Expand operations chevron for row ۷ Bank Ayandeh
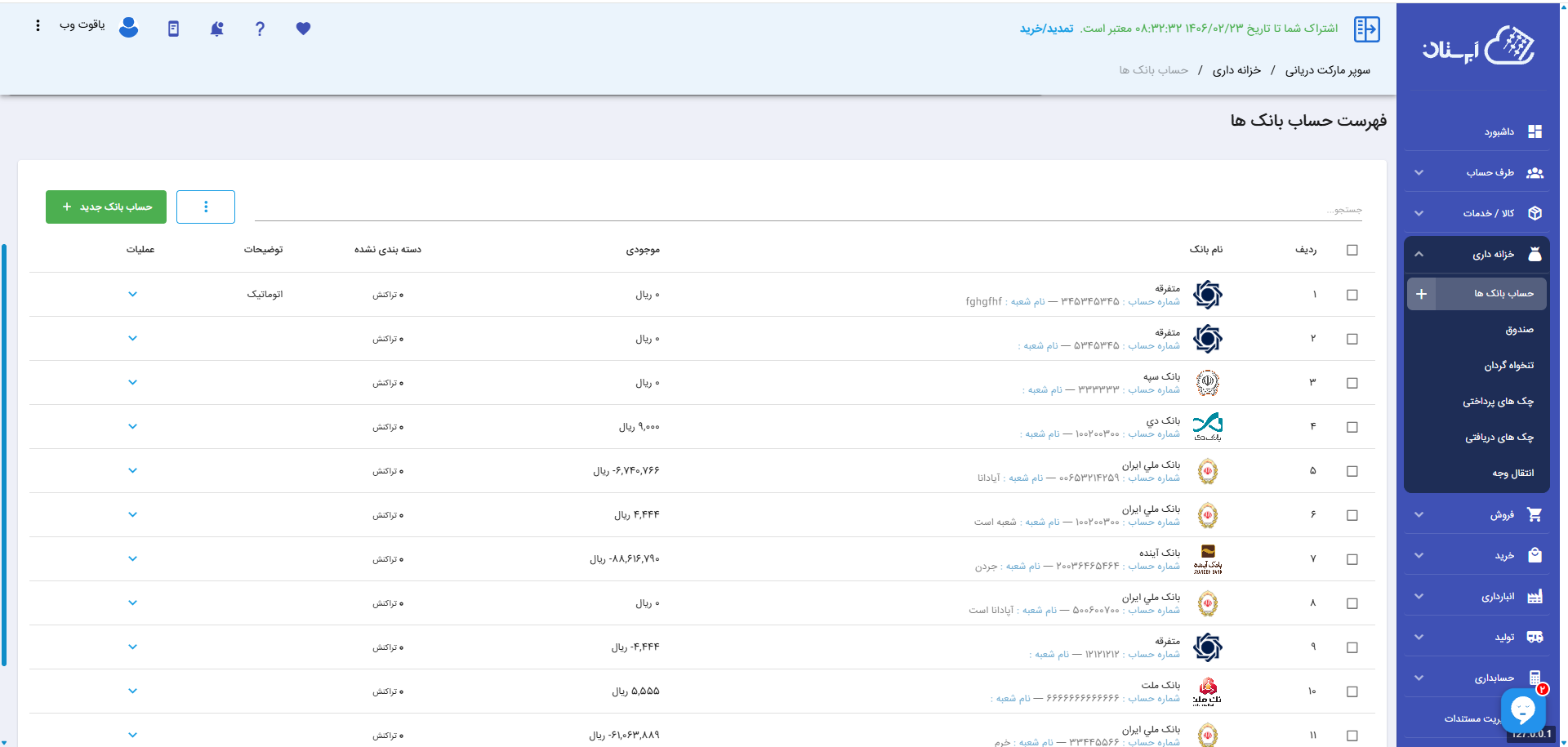Image resolution: width=1568 pixels, height=747 pixels. coord(132,558)
